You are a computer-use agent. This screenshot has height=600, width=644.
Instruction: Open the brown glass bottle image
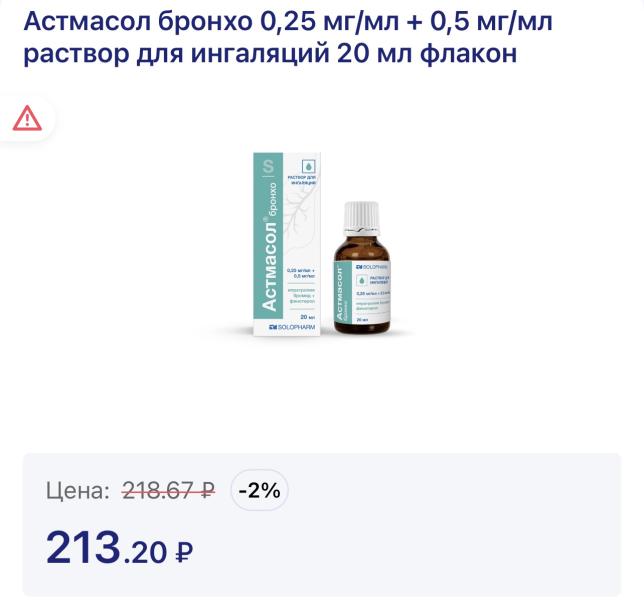click(361, 267)
